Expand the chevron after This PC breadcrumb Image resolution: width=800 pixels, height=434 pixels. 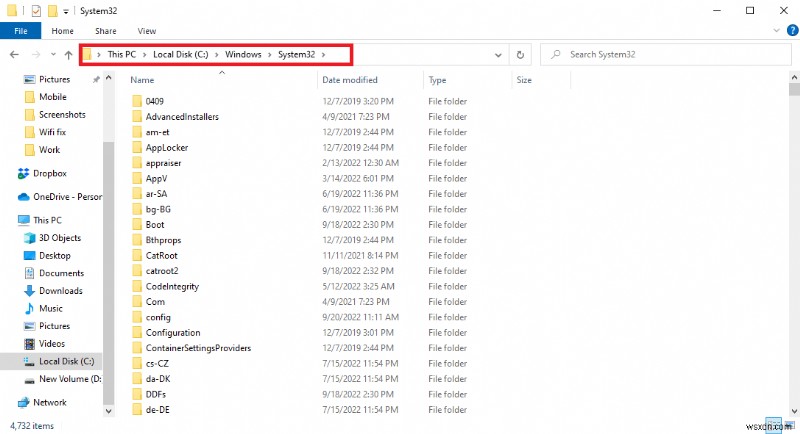[x=144, y=55]
